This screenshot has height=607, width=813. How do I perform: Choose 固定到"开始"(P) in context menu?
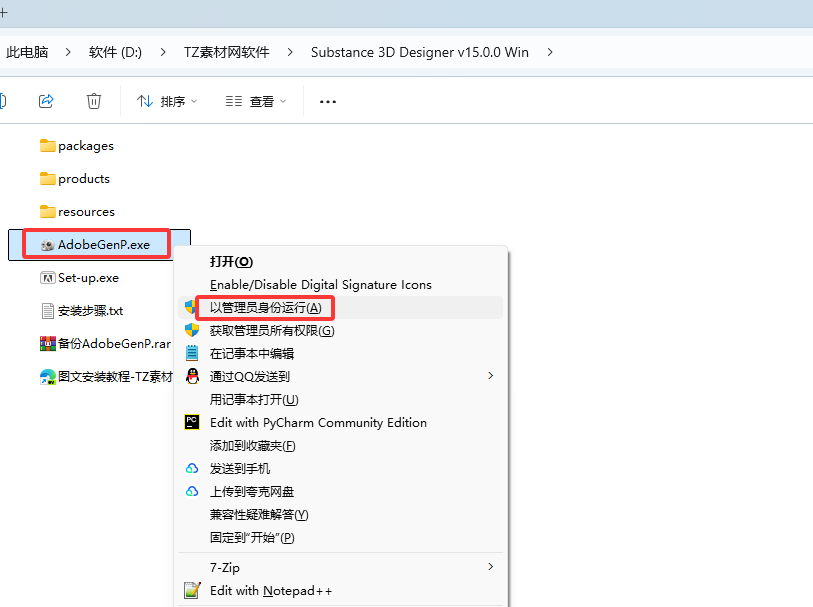340,538
